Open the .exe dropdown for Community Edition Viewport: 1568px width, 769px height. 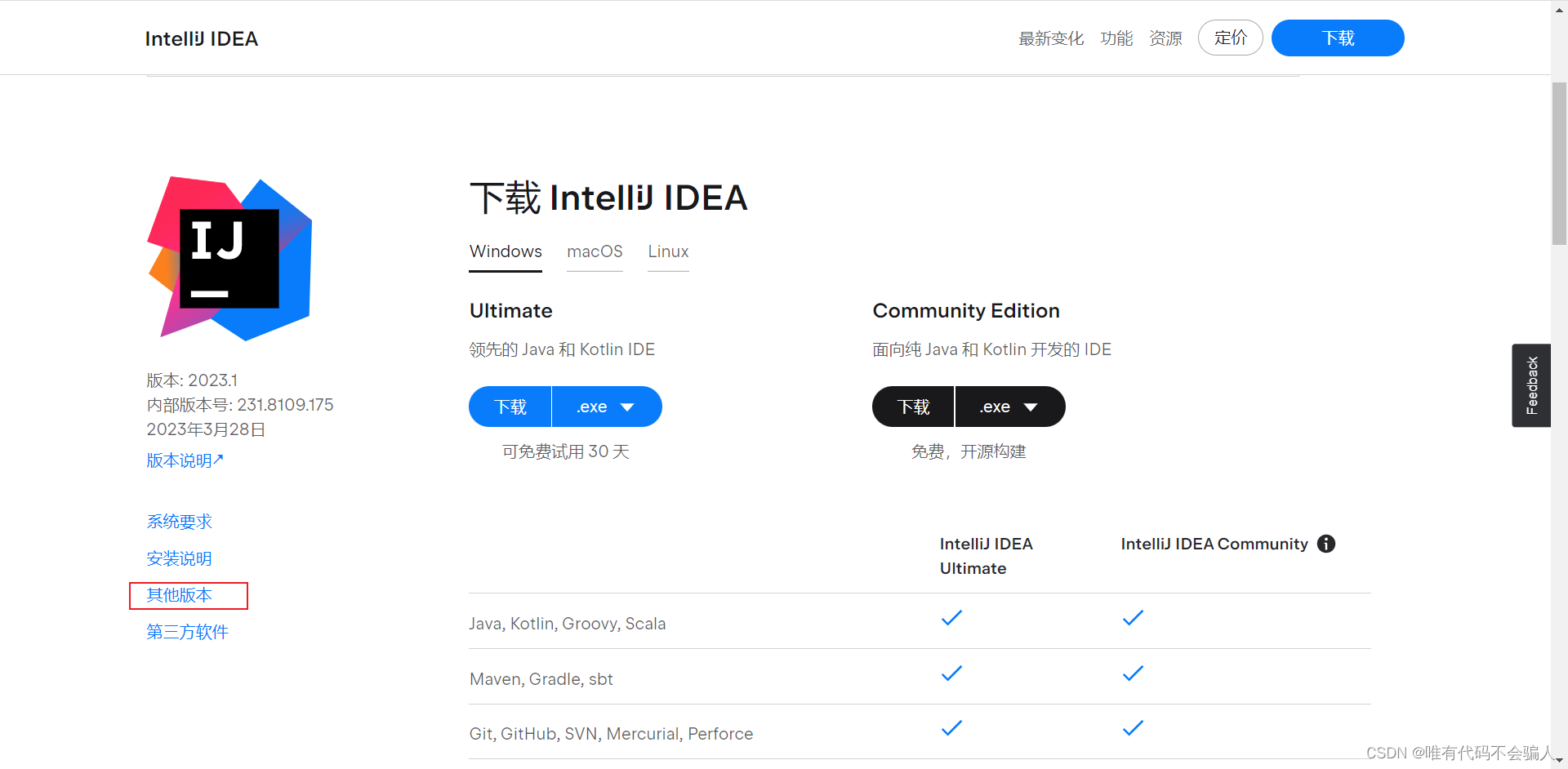click(x=1010, y=407)
